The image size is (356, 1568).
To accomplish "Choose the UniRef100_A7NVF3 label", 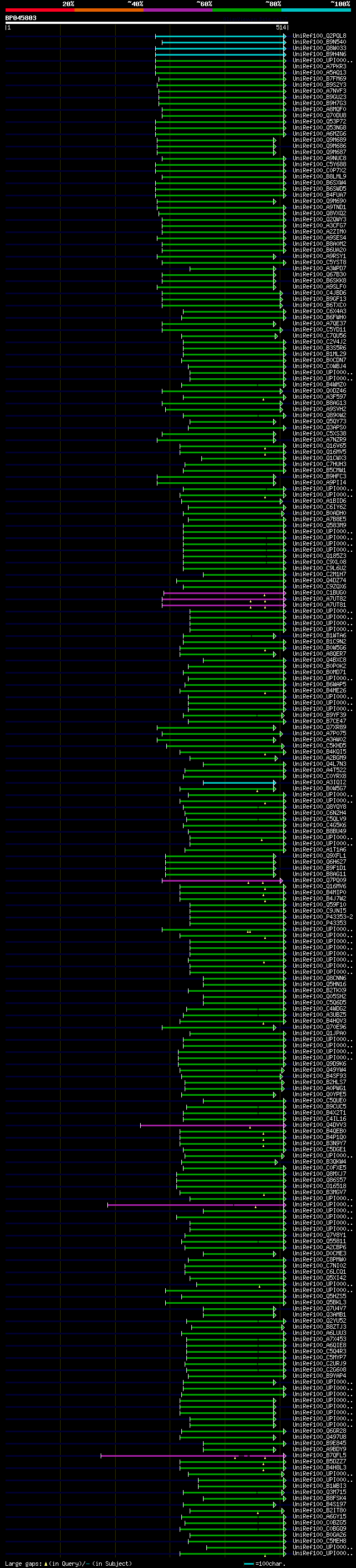I will [319, 91].
